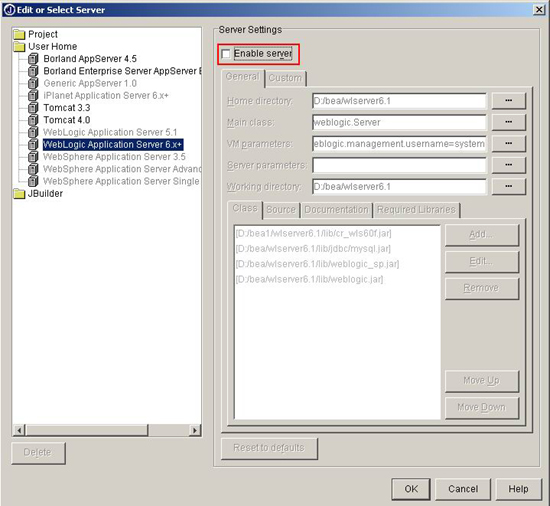Click the icon beside iPlanet Application Server 6.x+
550x506 pixels.
point(33,95)
